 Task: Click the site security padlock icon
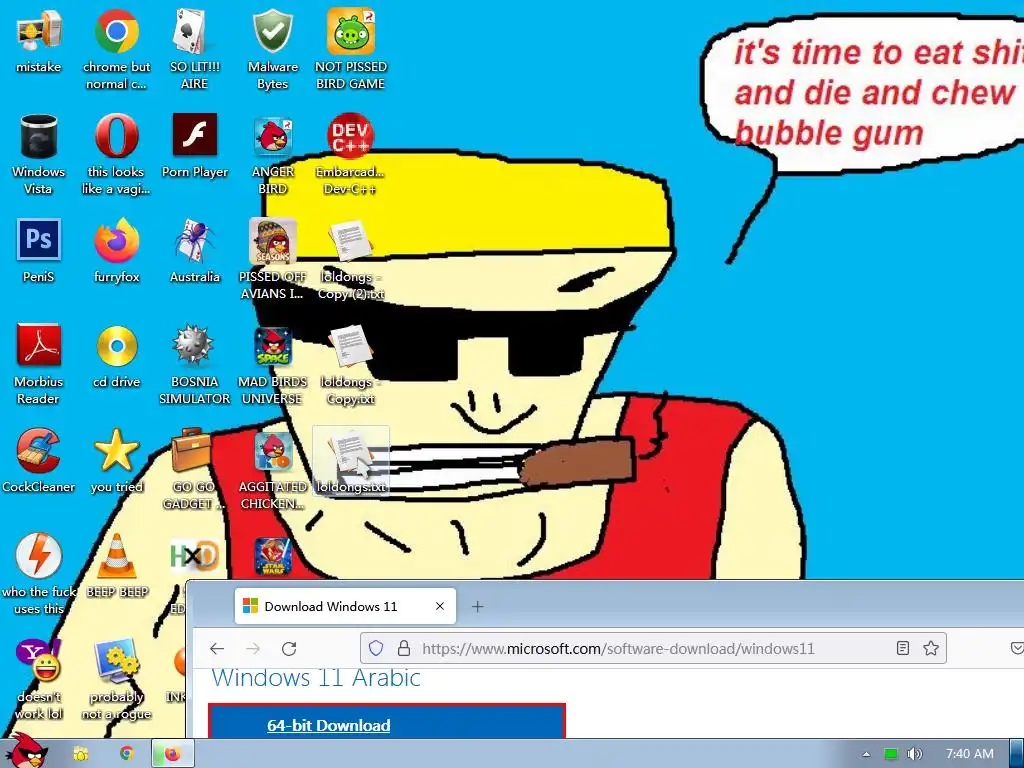(x=404, y=648)
